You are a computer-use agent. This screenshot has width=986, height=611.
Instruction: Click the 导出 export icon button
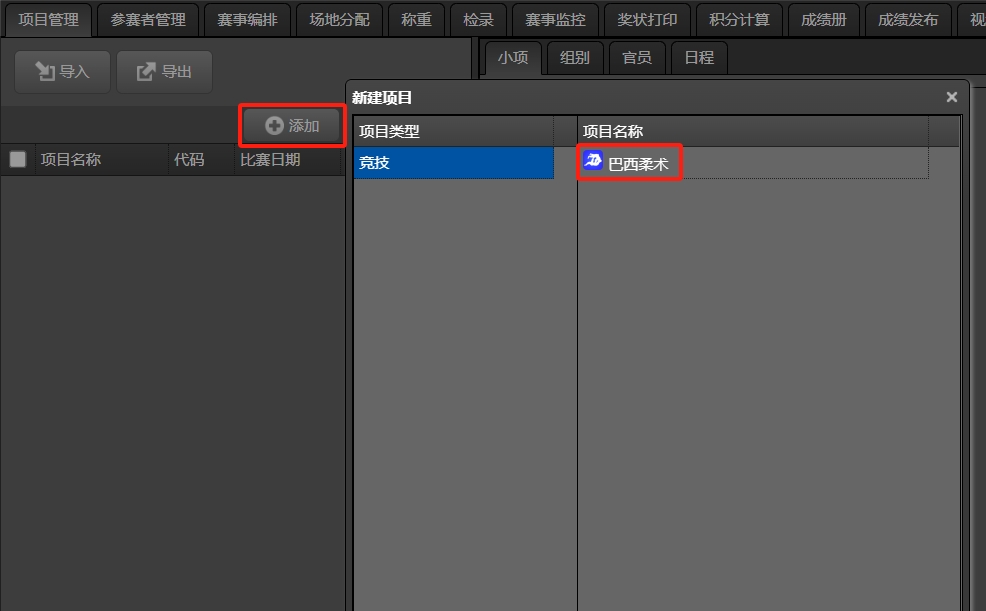[x=164, y=72]
